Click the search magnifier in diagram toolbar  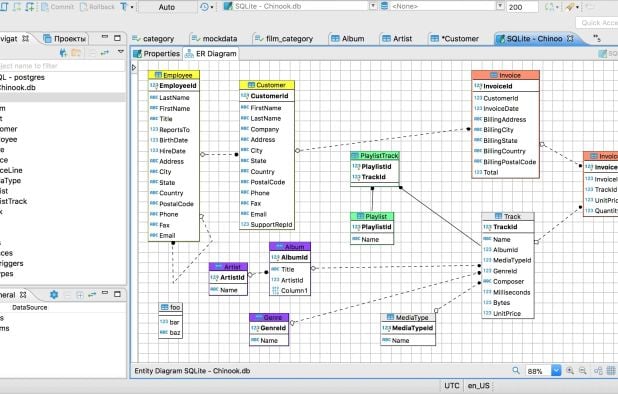(x=516, y=370)
